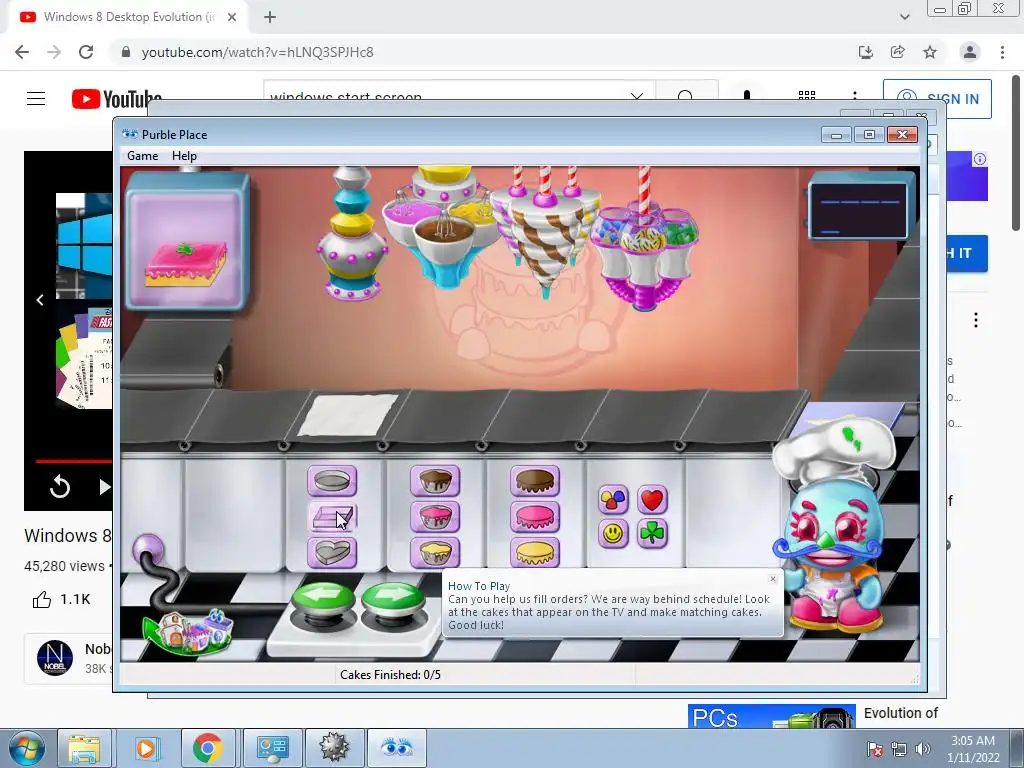Close the Windows 8 Desktop Evolution tab
This screenshot has width=1024, height=768.
tap(232, 17)
